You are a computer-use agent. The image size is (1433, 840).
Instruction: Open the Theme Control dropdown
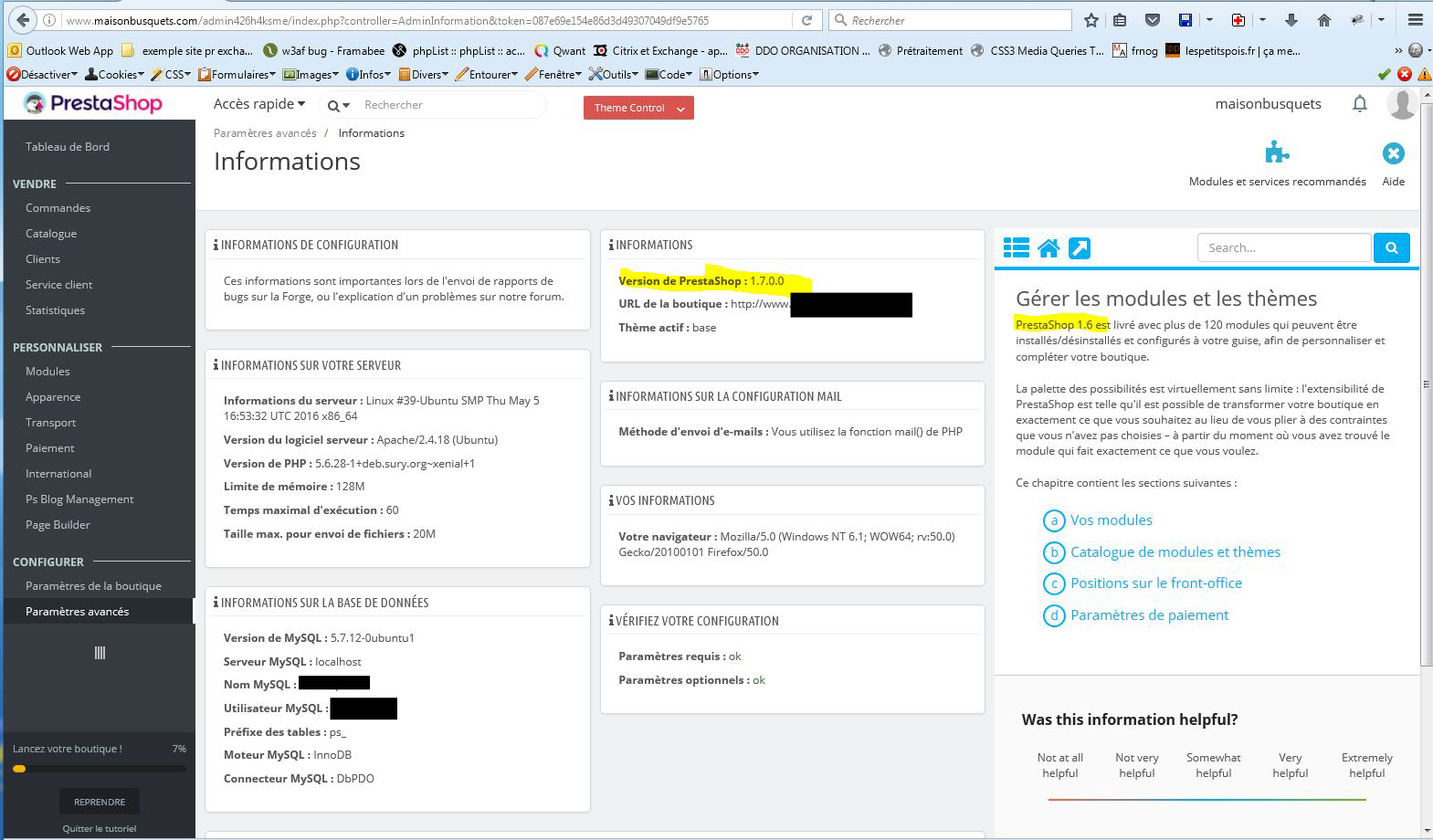[x=638, y=108]
